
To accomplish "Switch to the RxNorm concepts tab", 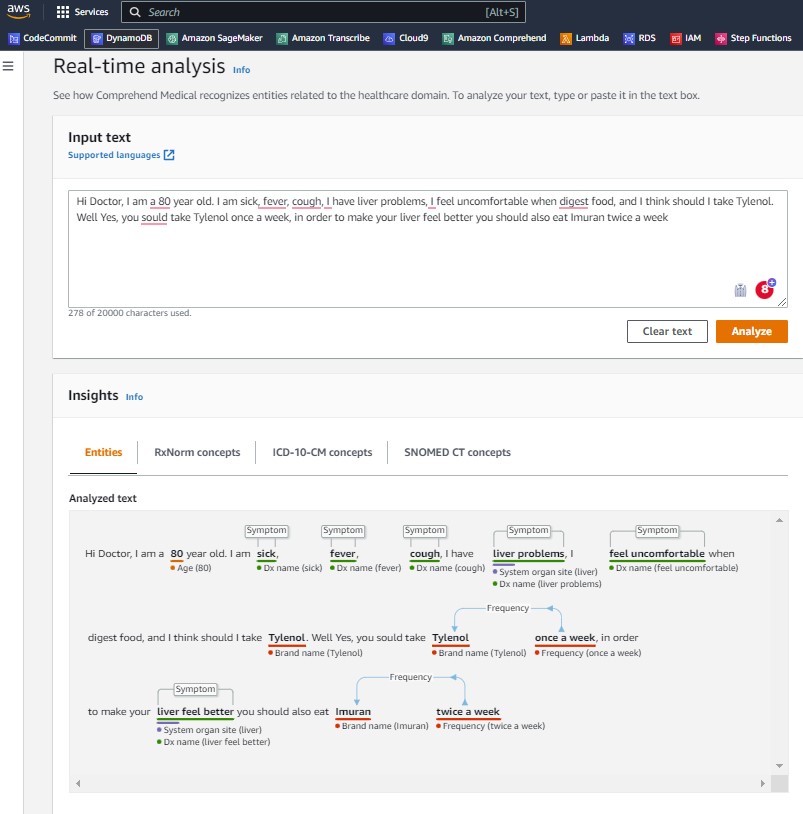I will point(197,452).
